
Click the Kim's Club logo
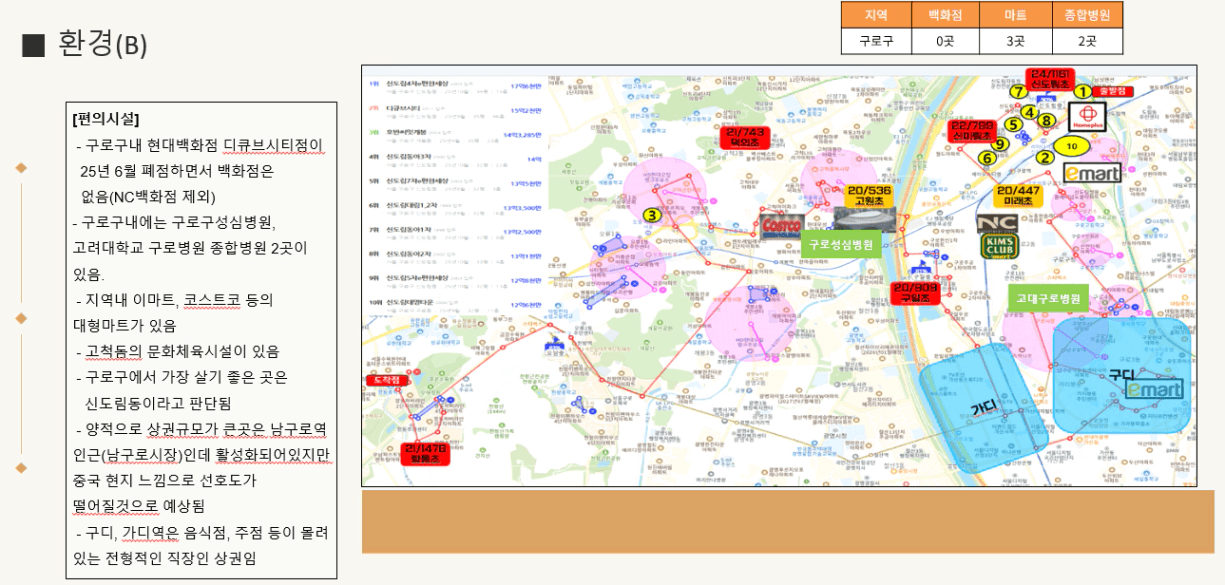(998, 247)
